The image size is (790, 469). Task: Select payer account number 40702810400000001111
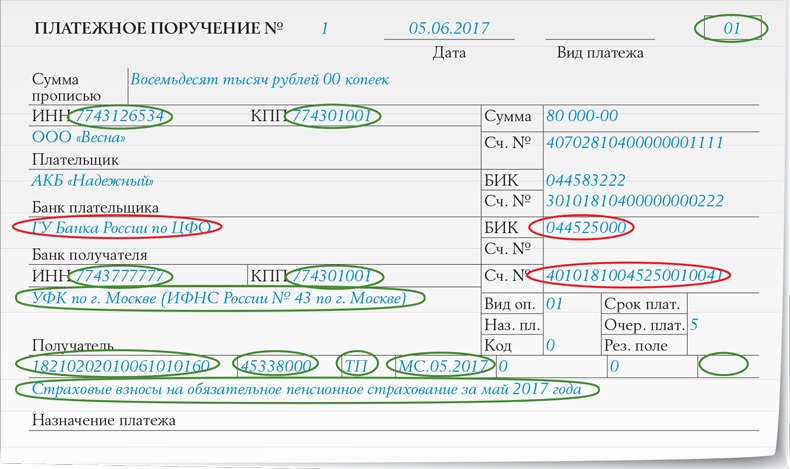tap(634, 143)
